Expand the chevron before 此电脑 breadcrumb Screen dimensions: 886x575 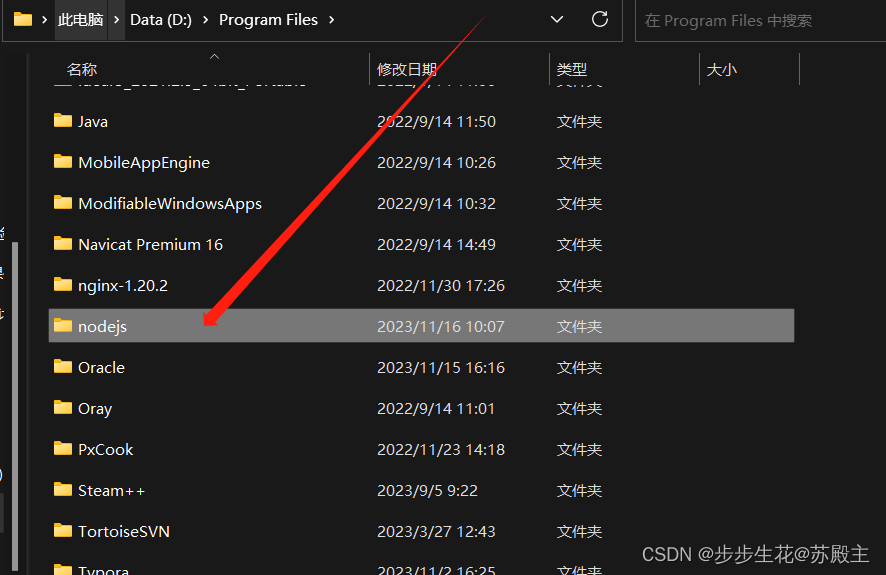[x=44, y=20]
